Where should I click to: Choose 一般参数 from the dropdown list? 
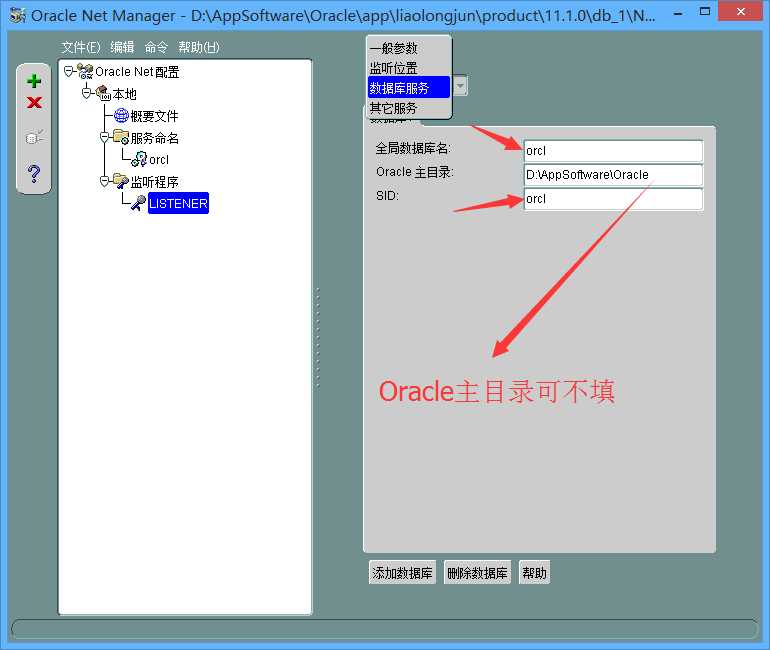click(409, 48)
